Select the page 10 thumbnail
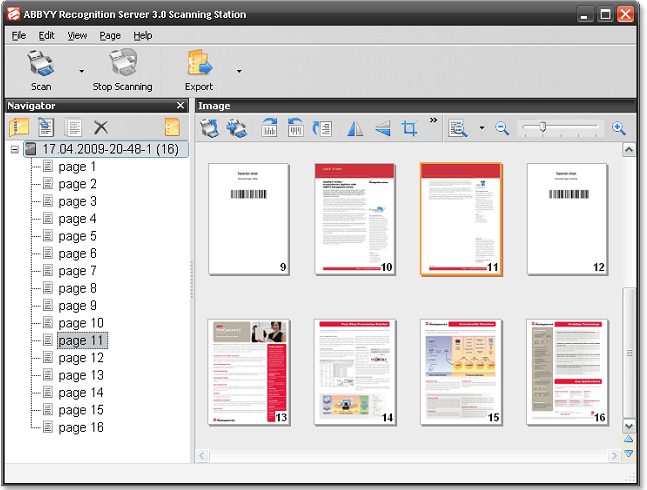The image size is (647, 490). pos(355,218)
